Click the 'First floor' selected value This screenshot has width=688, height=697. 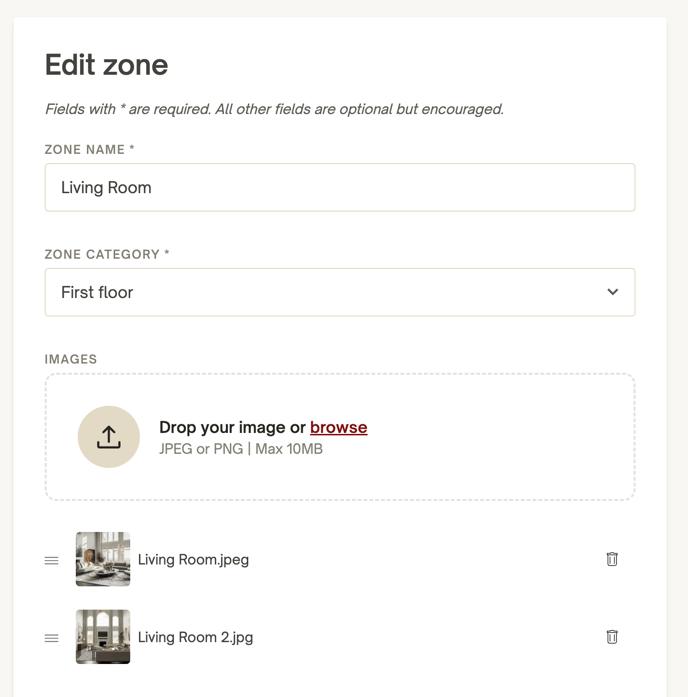click(x=97, y=292)
